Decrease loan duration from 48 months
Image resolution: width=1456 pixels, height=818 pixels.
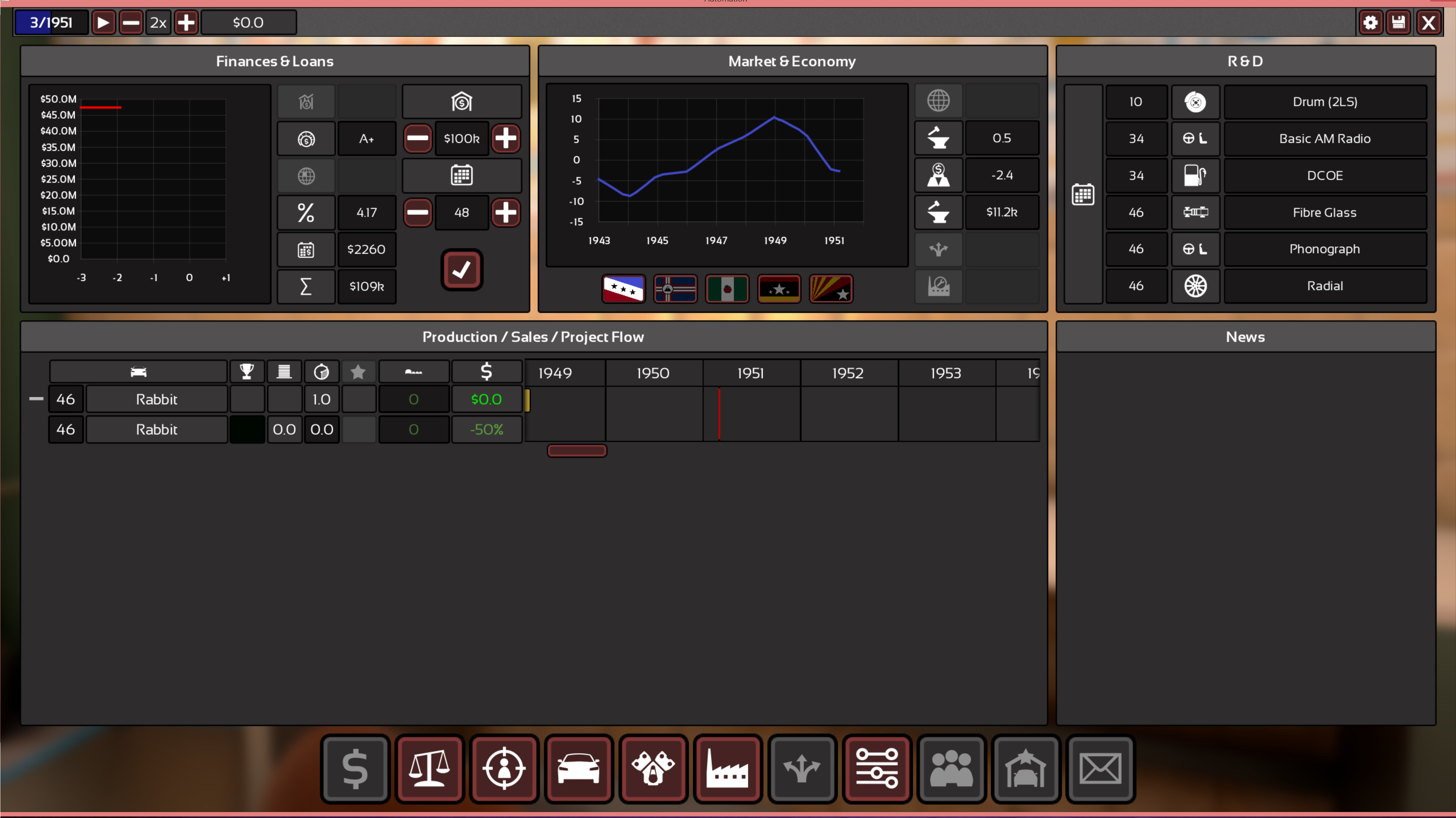pos(418,213)
